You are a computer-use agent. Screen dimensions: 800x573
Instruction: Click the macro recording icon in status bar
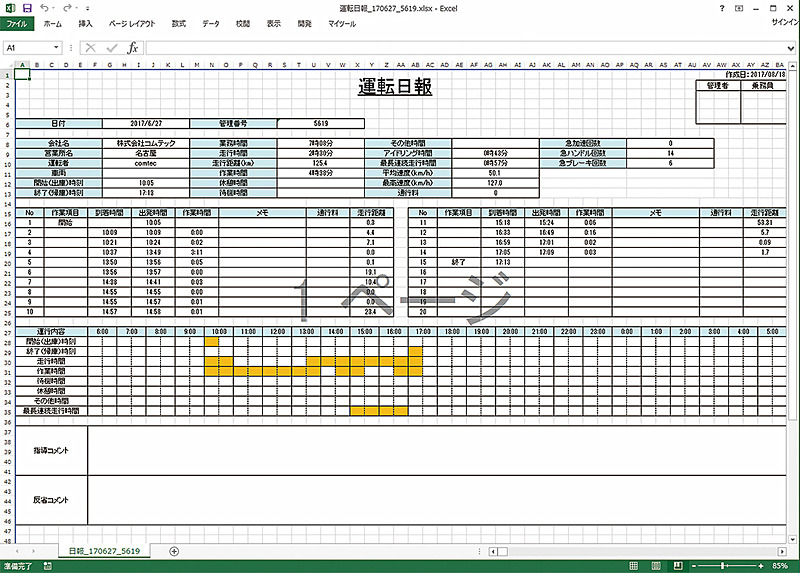[47, 566]
